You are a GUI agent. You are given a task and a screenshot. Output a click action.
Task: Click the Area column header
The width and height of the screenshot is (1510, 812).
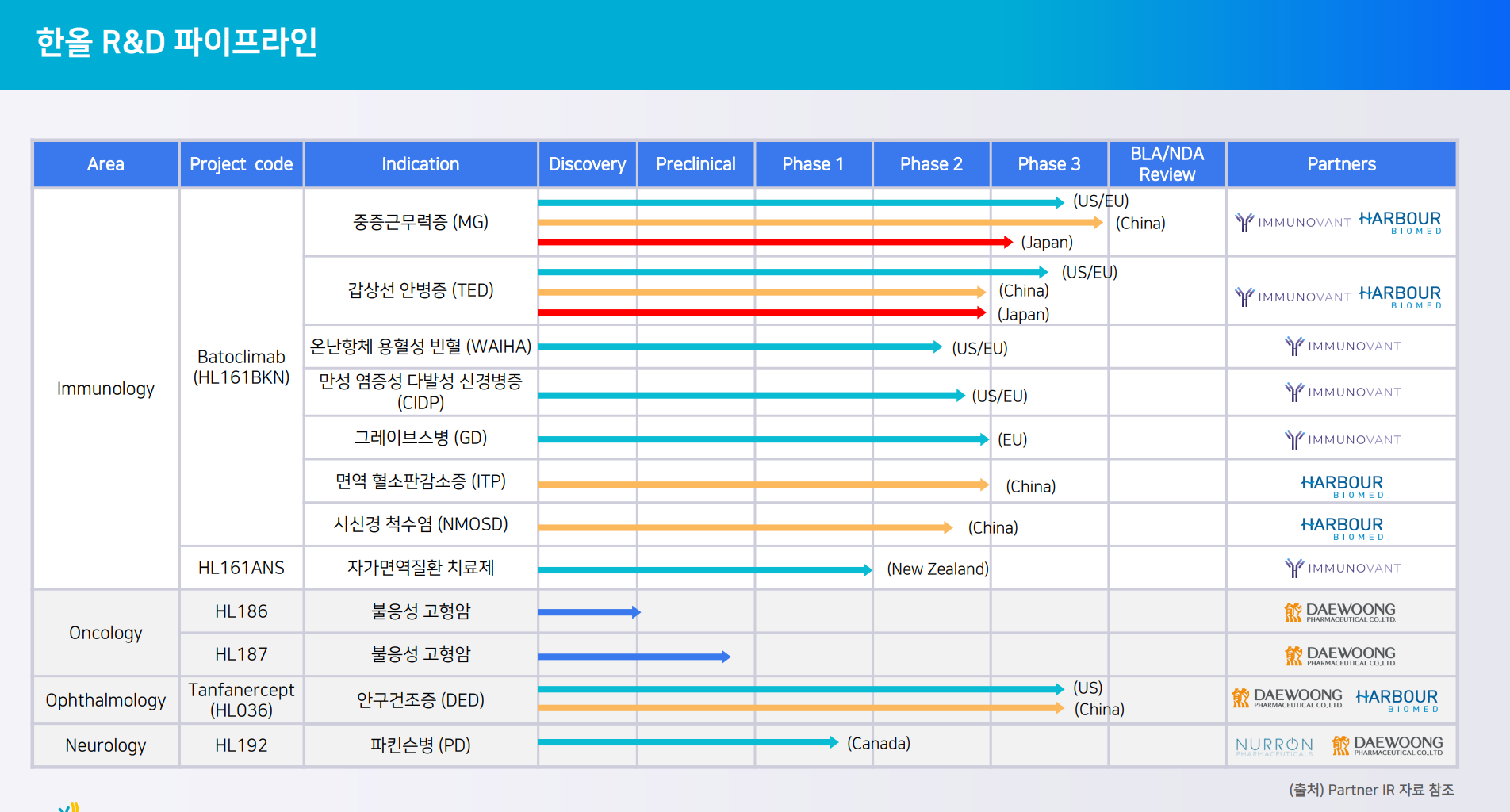105,164
